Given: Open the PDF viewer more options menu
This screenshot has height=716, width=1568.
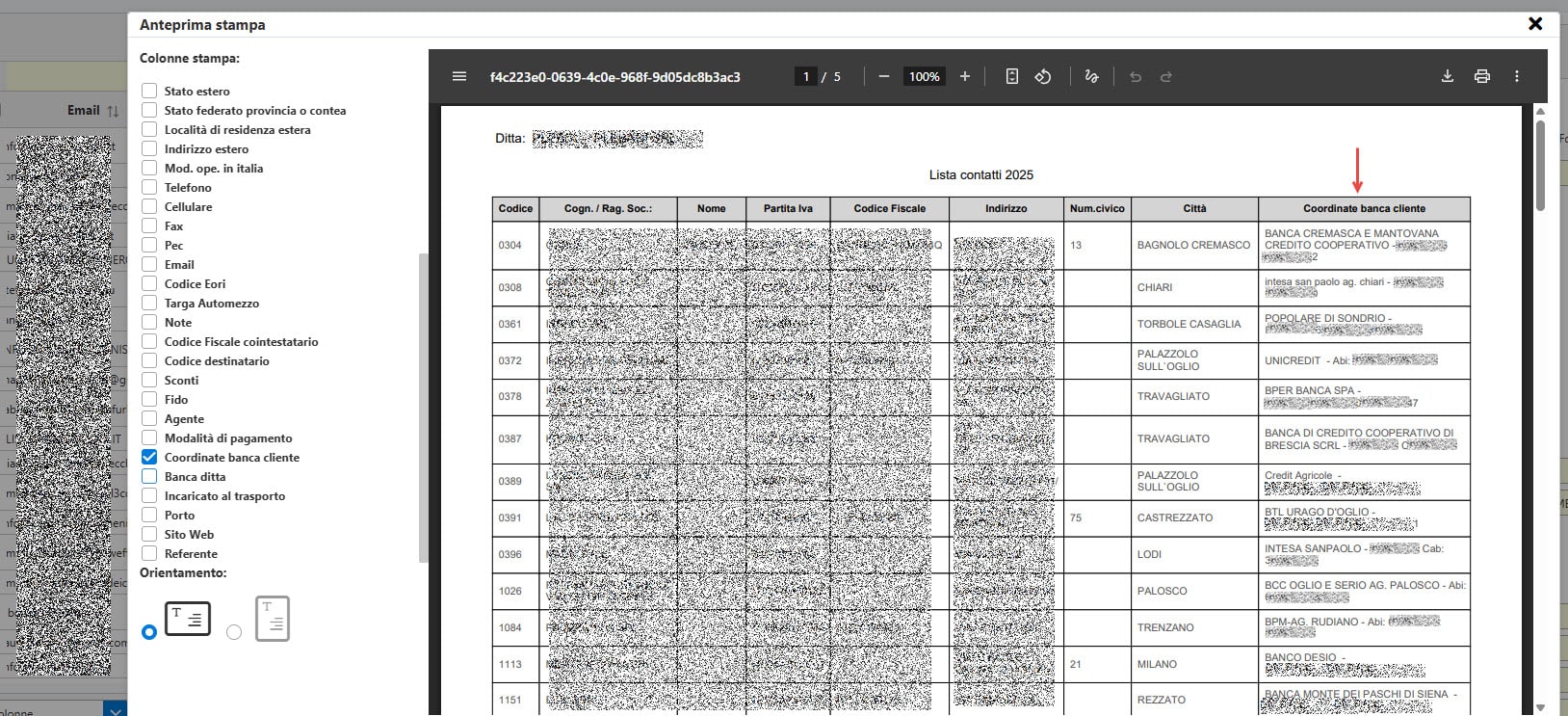Looking at the screenshot, I should [x=1516, y=77].
